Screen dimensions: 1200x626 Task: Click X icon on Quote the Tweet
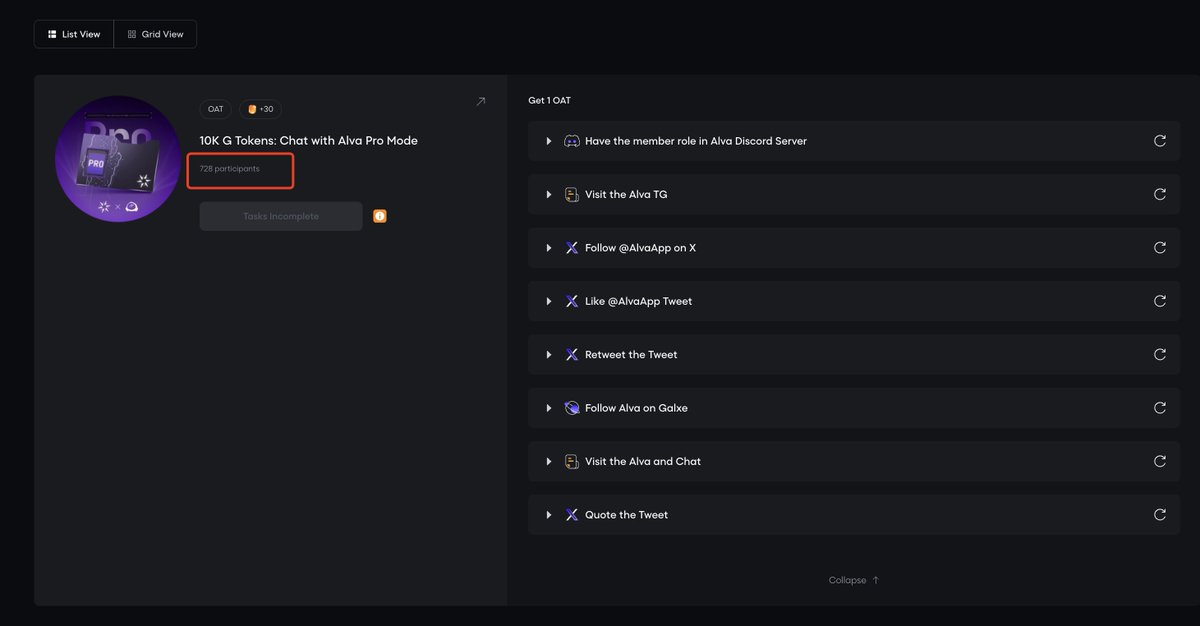[572, 515]
